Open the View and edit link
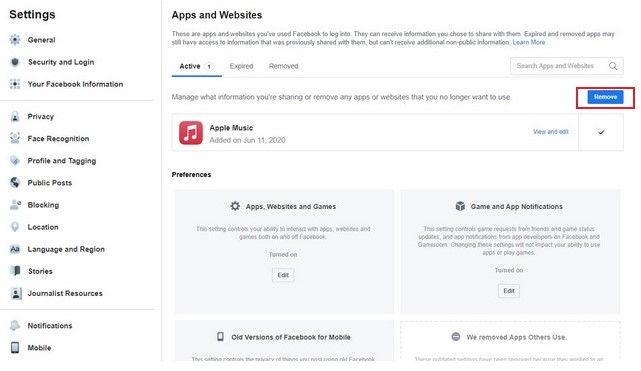The image size is (641, 371). tap(551, 132)
